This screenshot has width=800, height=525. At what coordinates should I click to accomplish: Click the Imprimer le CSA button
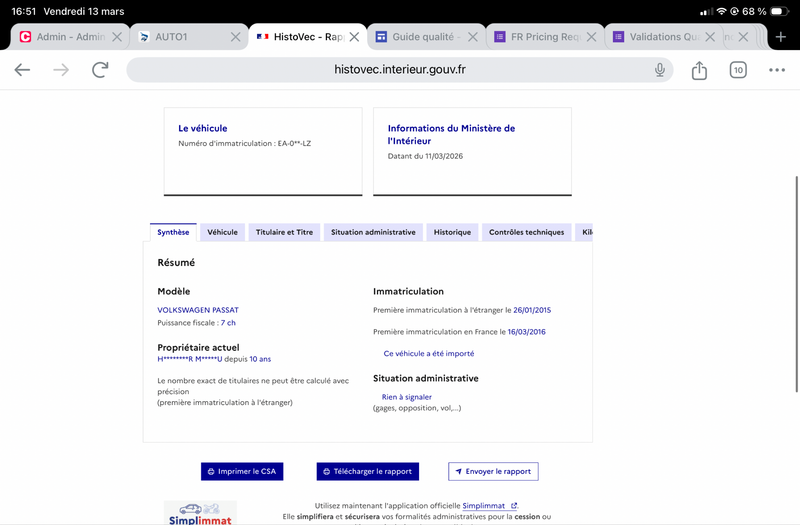pos(240,471)
